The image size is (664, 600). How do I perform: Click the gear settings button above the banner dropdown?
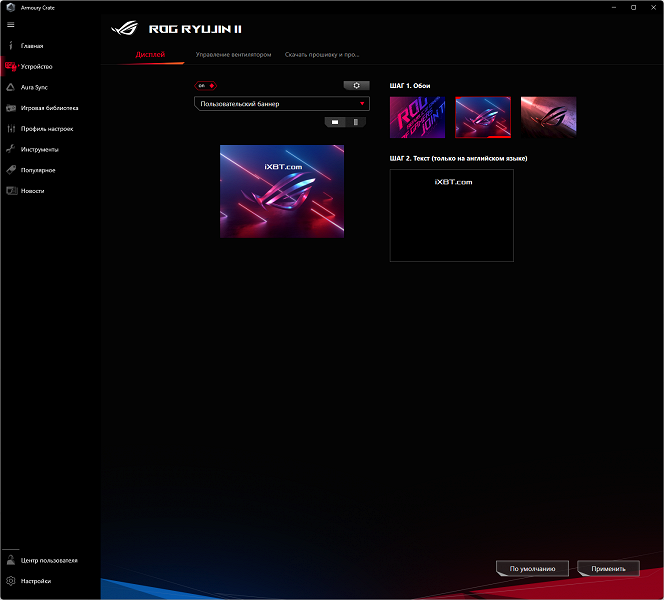[x=357, y=86]
